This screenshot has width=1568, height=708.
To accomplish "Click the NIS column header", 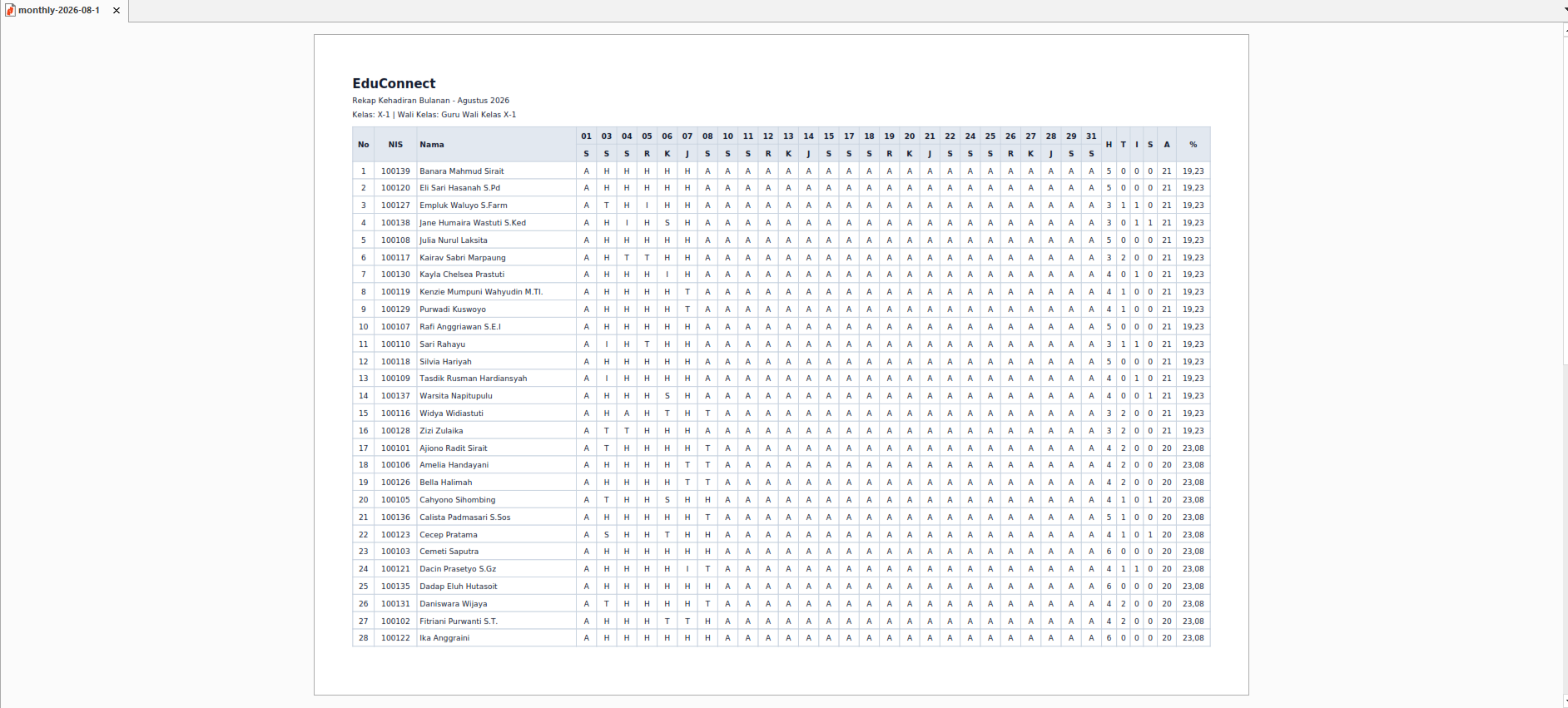I will pos(395,145).
